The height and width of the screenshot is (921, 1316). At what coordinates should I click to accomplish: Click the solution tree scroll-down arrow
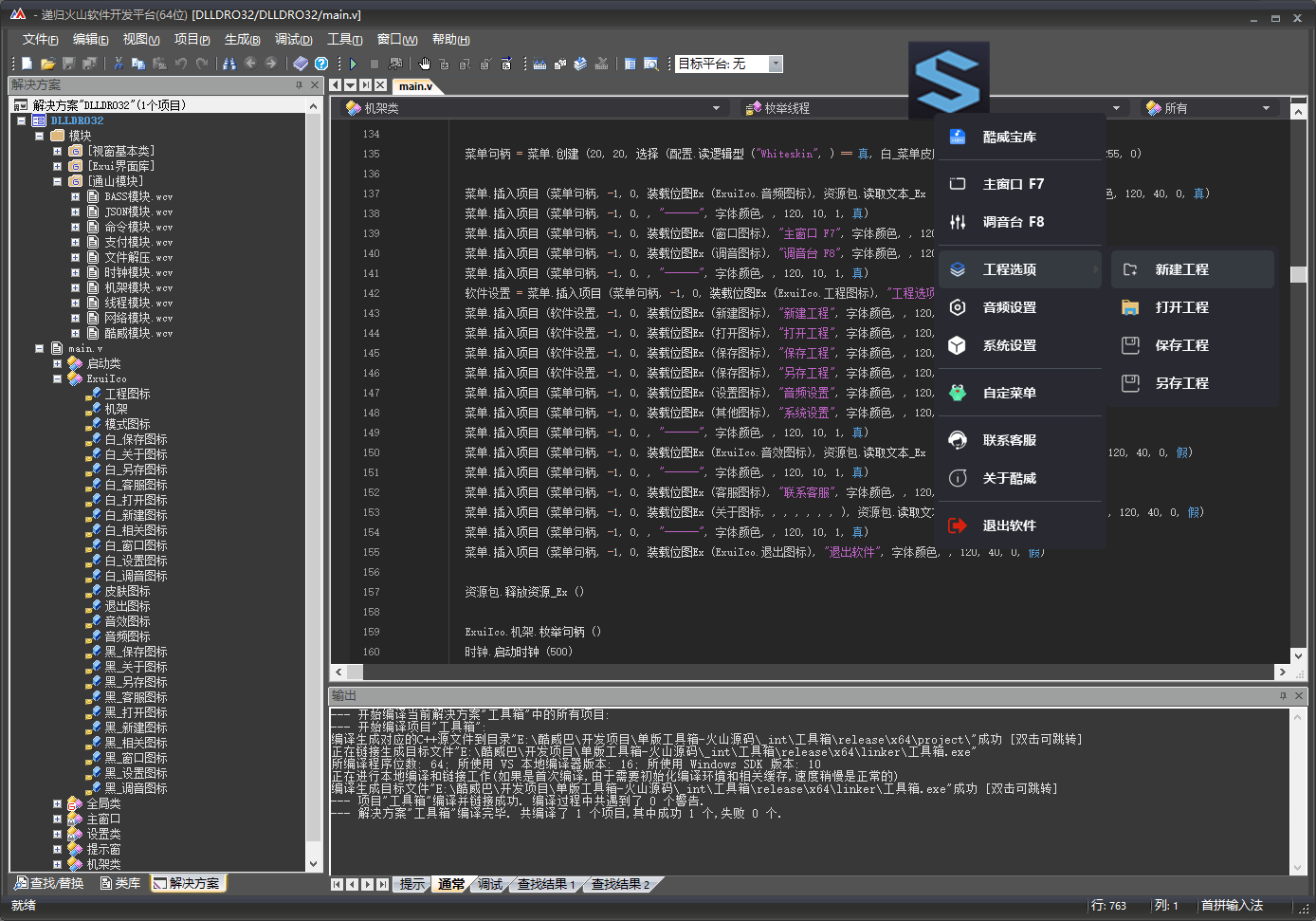pyautogui.click(x=314, y=863)
